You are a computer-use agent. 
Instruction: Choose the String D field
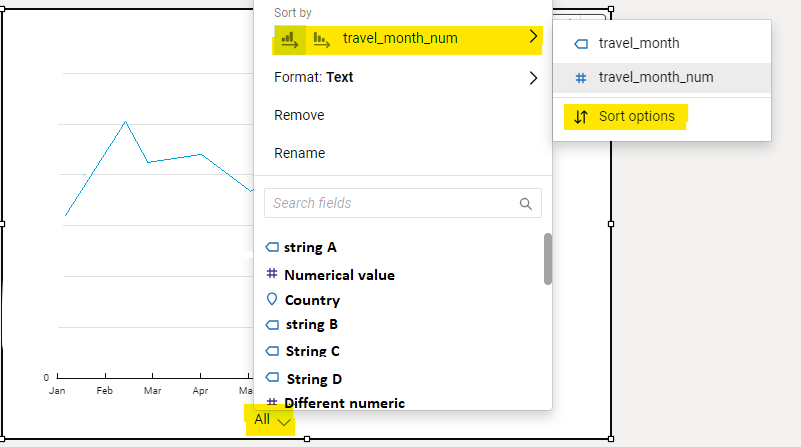pos(314,379)
